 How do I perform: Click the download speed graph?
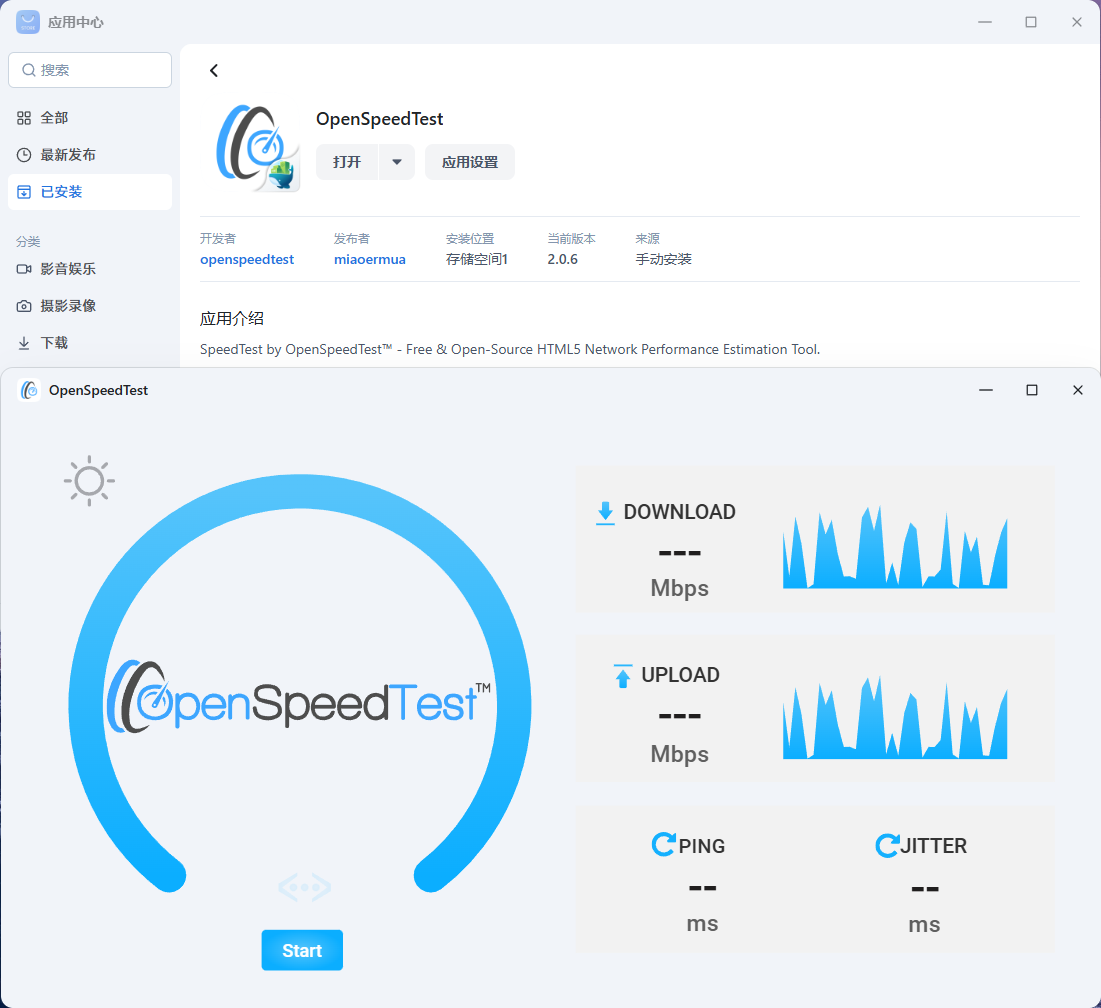(x=895, y=547)
